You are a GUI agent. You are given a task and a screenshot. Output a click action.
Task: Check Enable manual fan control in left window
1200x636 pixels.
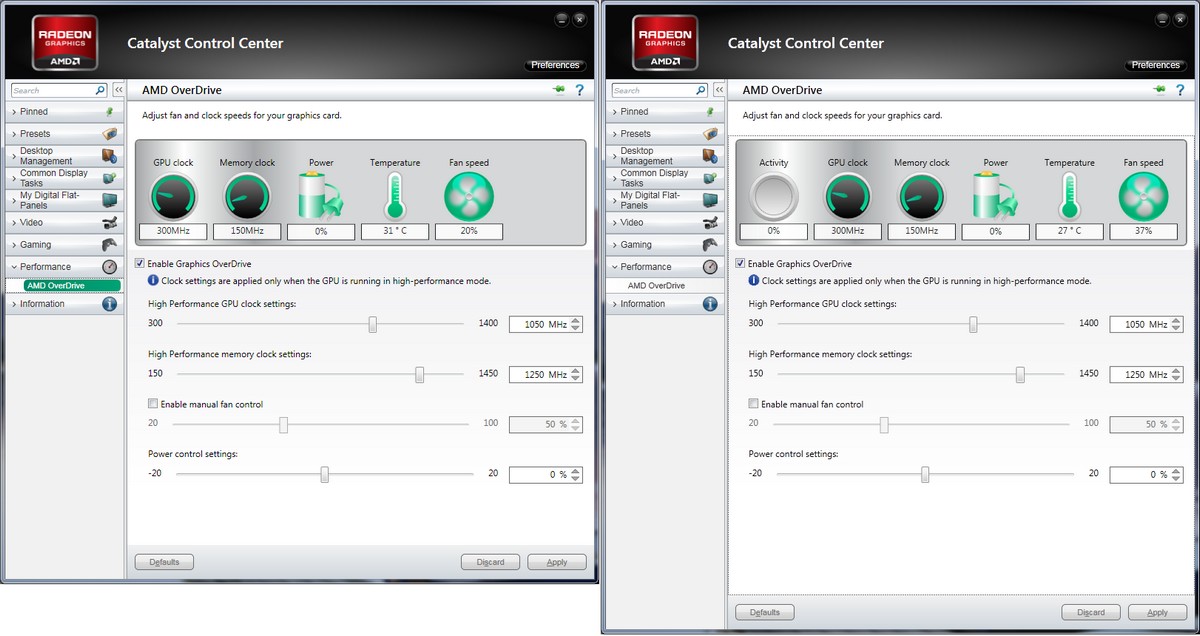(153, 404)
